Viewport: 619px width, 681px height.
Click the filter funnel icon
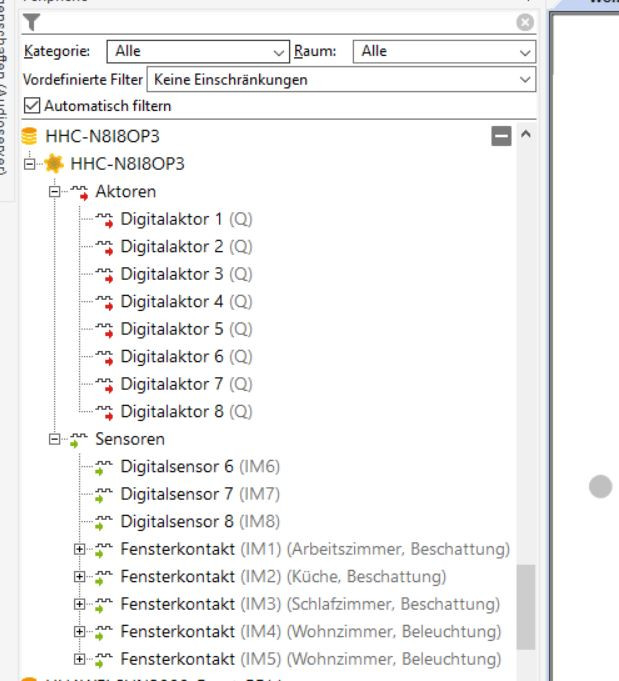point(31,22)
